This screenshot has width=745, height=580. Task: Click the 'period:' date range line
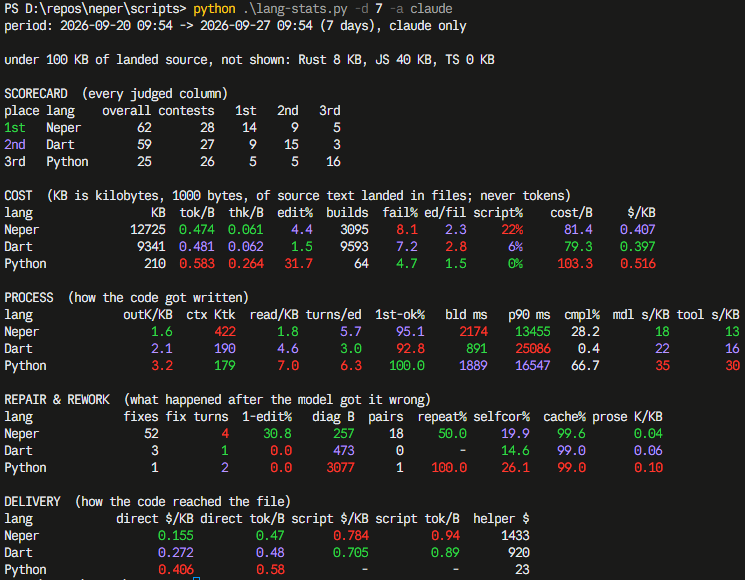(235, 26)
